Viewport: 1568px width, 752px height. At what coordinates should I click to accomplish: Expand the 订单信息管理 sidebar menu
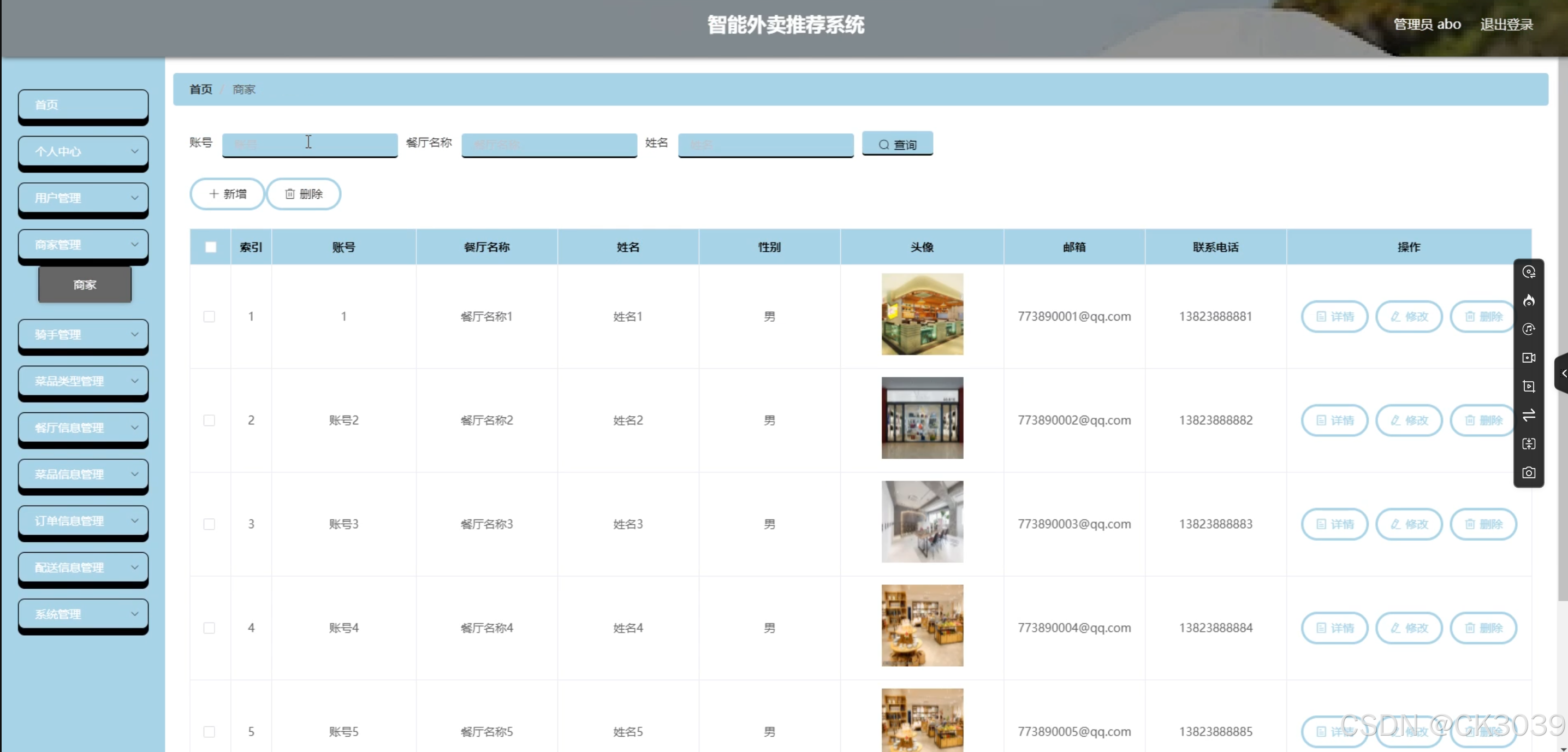(84, 520)
